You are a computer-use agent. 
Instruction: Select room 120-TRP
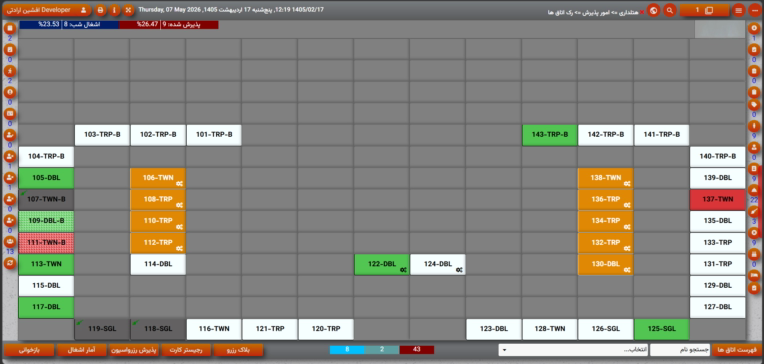click(x=325, y=329)
